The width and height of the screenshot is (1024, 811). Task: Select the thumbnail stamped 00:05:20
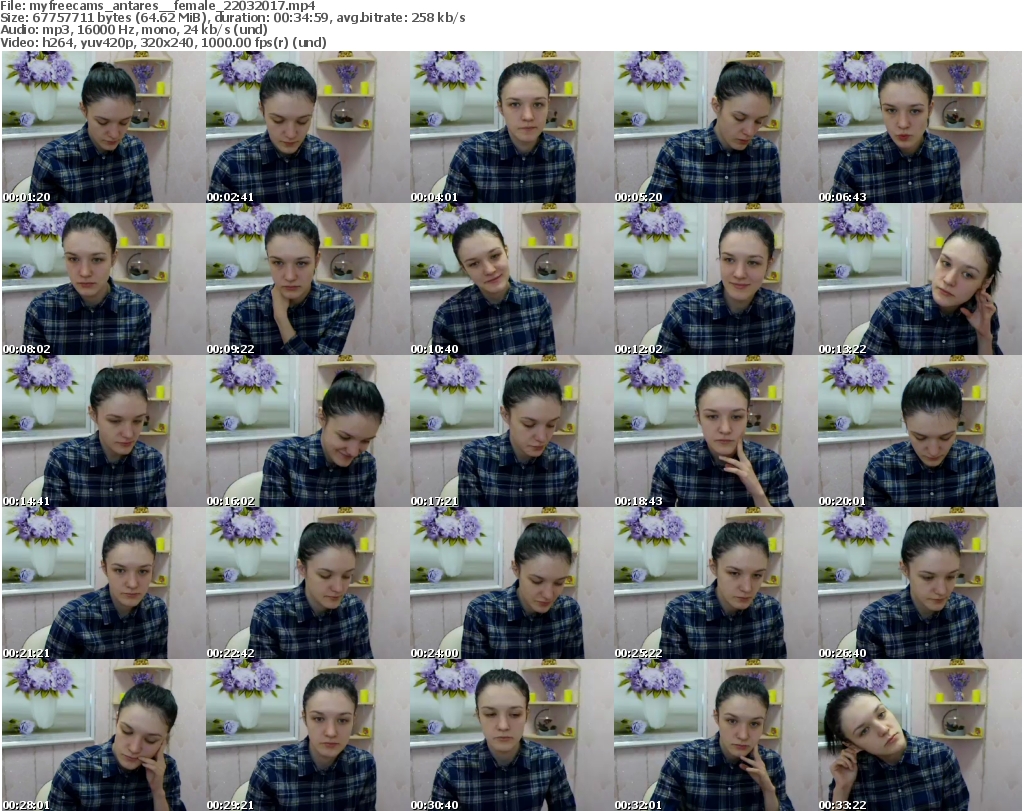[716, 127]
